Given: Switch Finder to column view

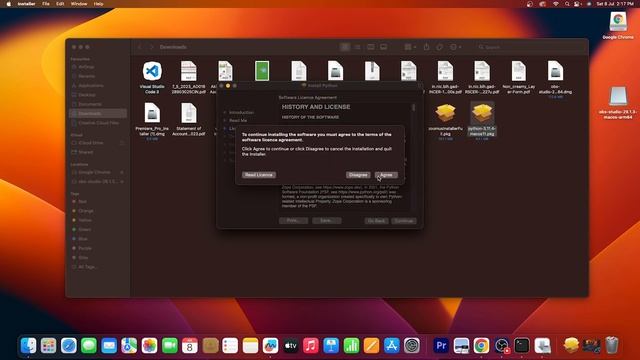Looking at the screenshot, I should tap(371, 47).
